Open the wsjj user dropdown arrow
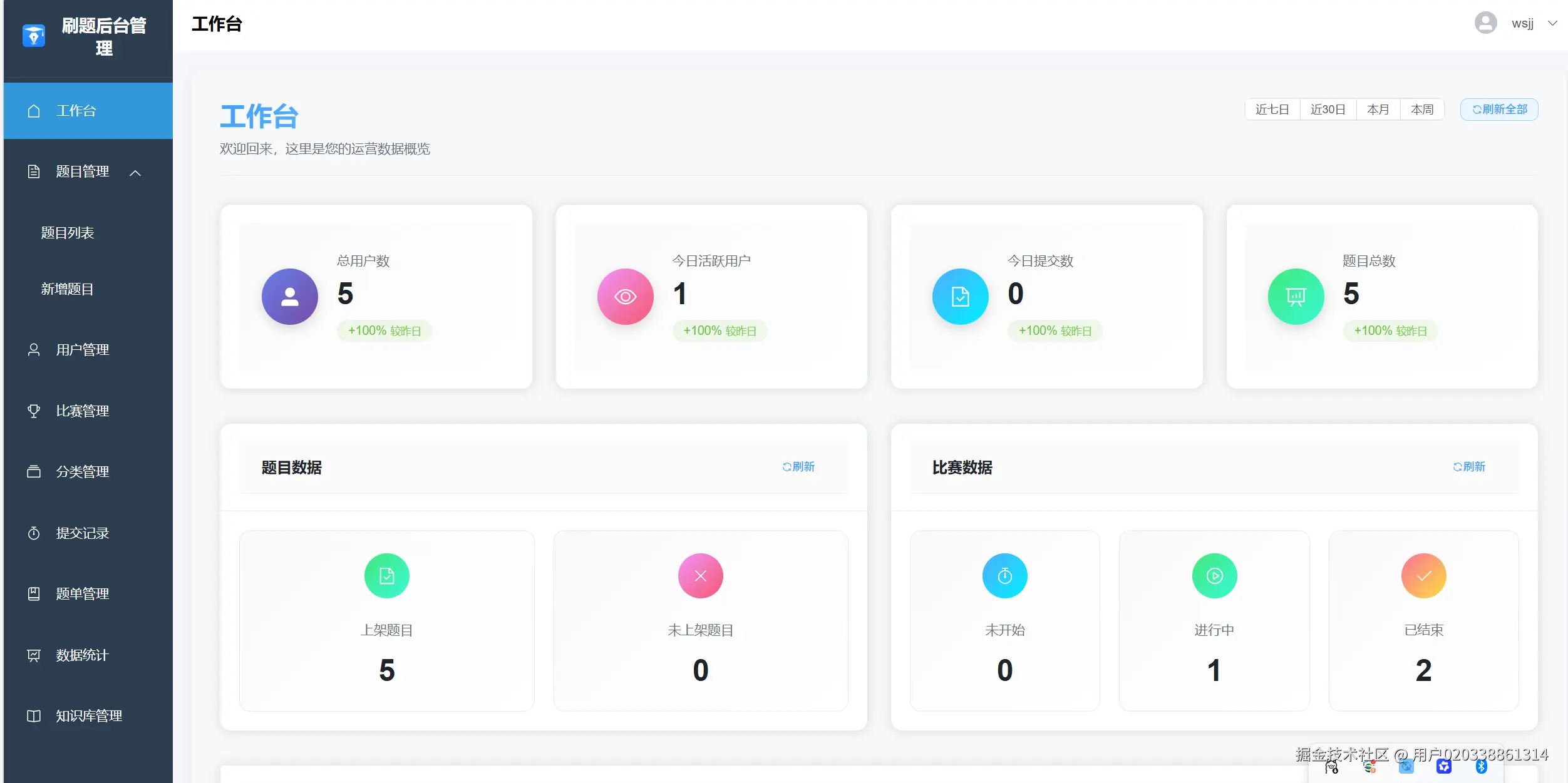This screenshot has height=783, width=1568. tap(1553, 24)
